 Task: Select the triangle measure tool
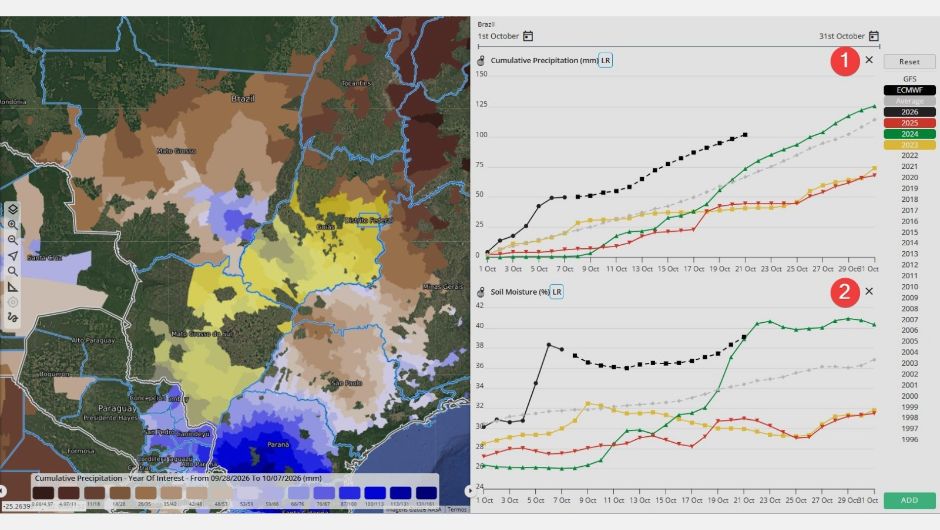click(13, 287)
